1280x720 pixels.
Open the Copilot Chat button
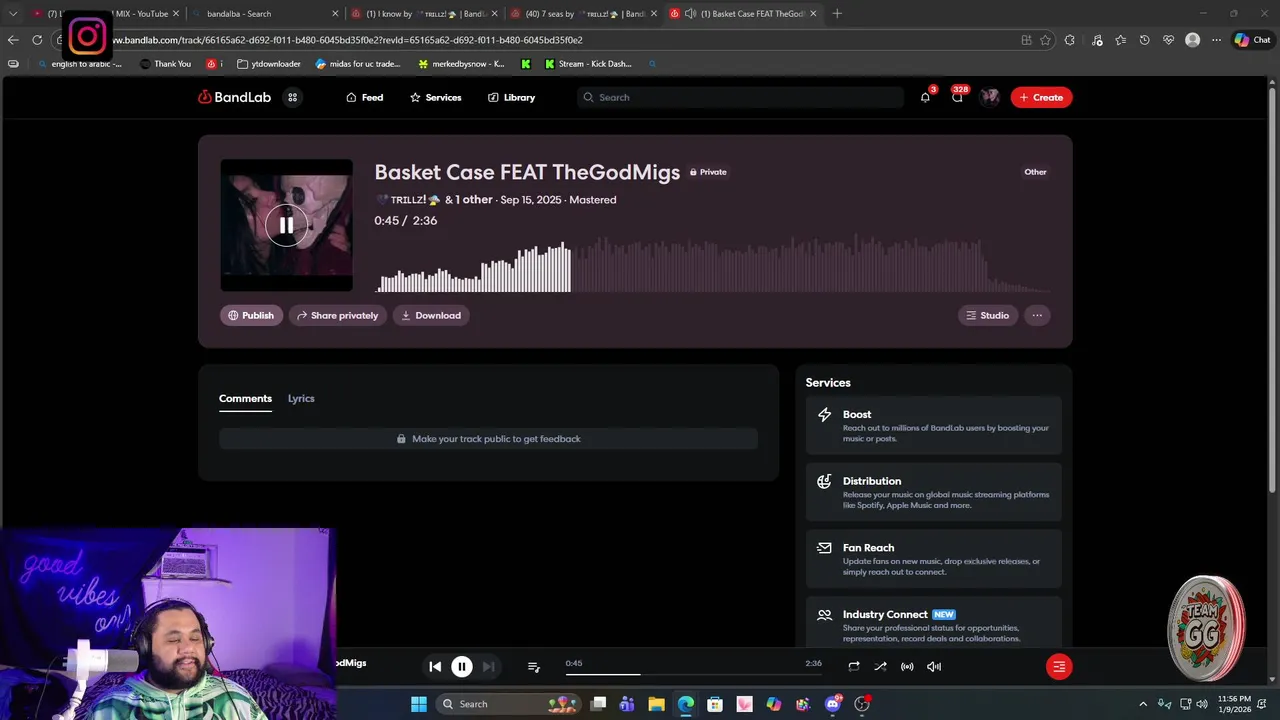1252,40
